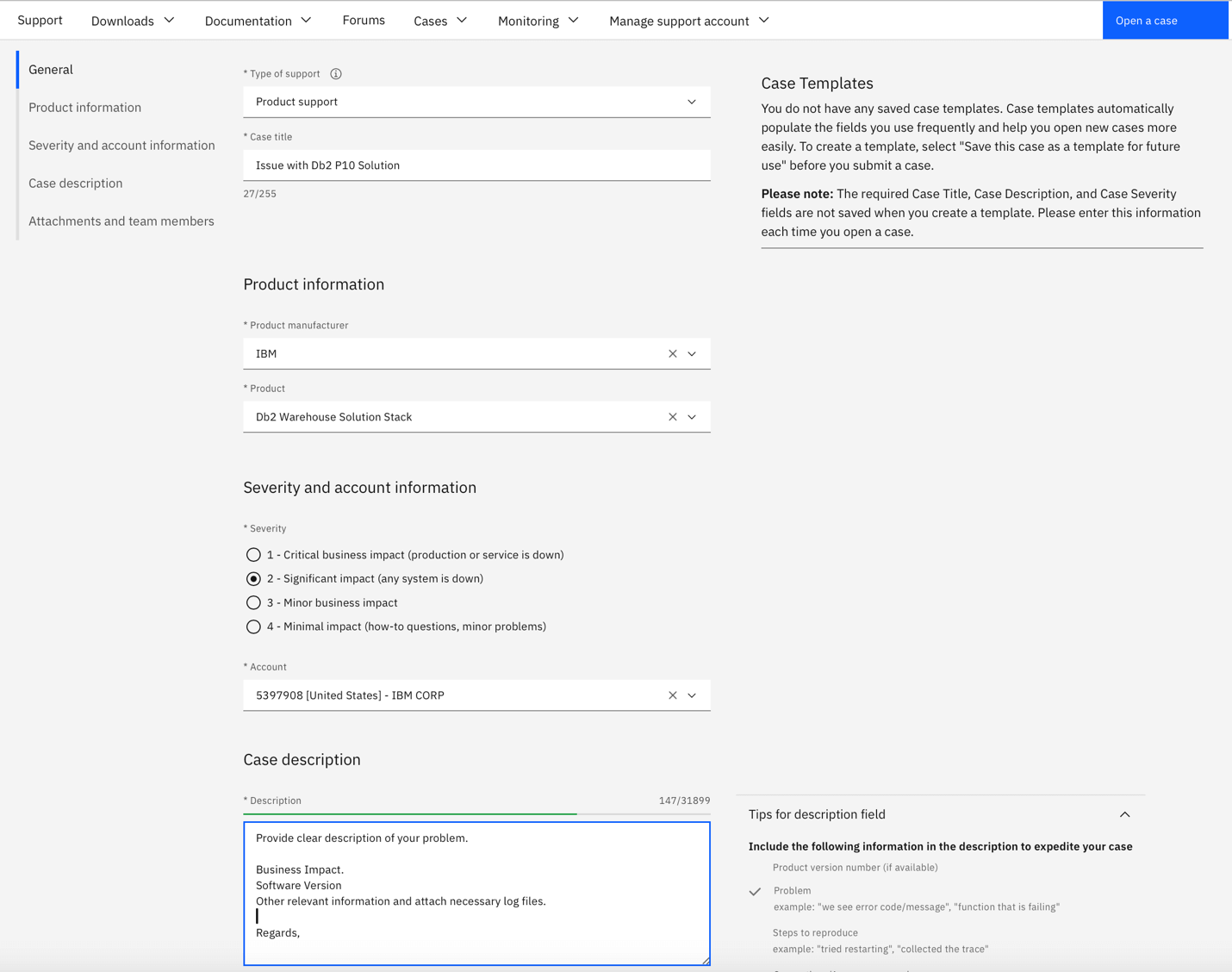The width and height of the screenshot is (1232, 972).
Task: Jump to Case description in sidebar
Action: (75, 184)
